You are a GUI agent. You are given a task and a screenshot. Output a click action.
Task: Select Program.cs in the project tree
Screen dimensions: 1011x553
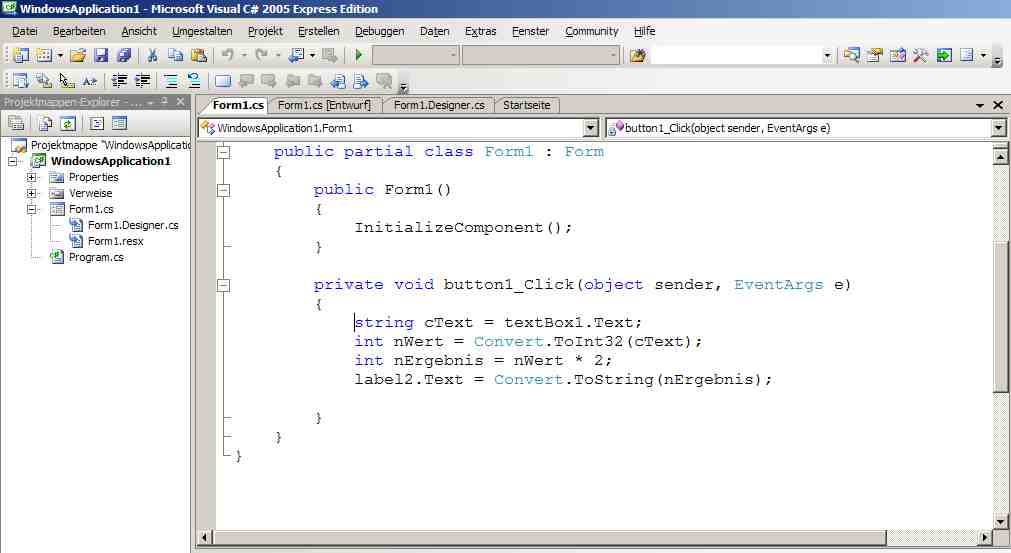tap(96, 257)
